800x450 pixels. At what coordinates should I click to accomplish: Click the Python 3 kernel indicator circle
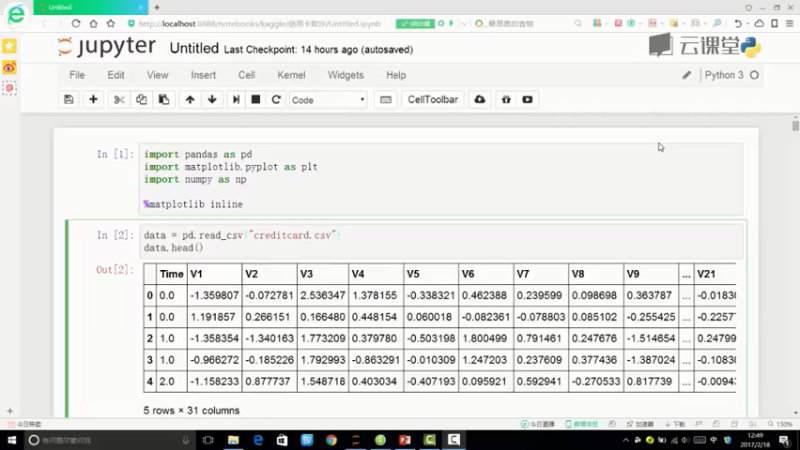click(754, 75)
